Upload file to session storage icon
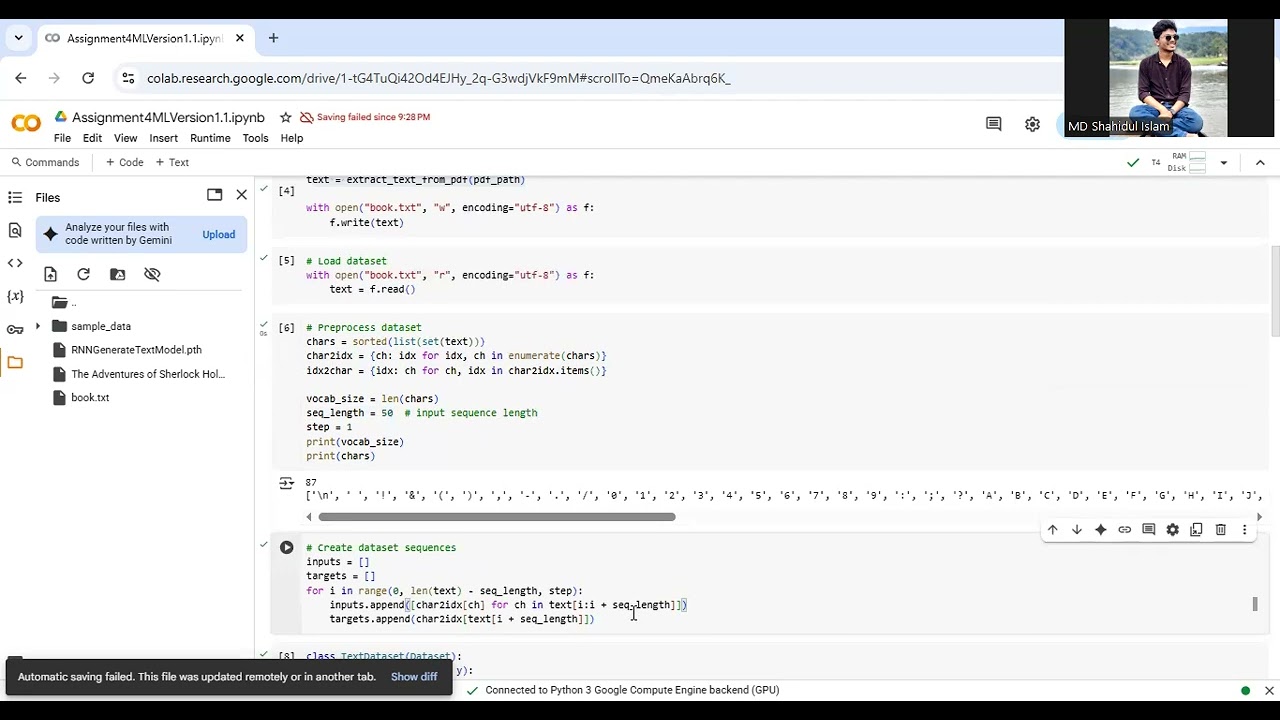Image resolution: width=1280 pixels, height=720 pixels. [x=51, y=274]
